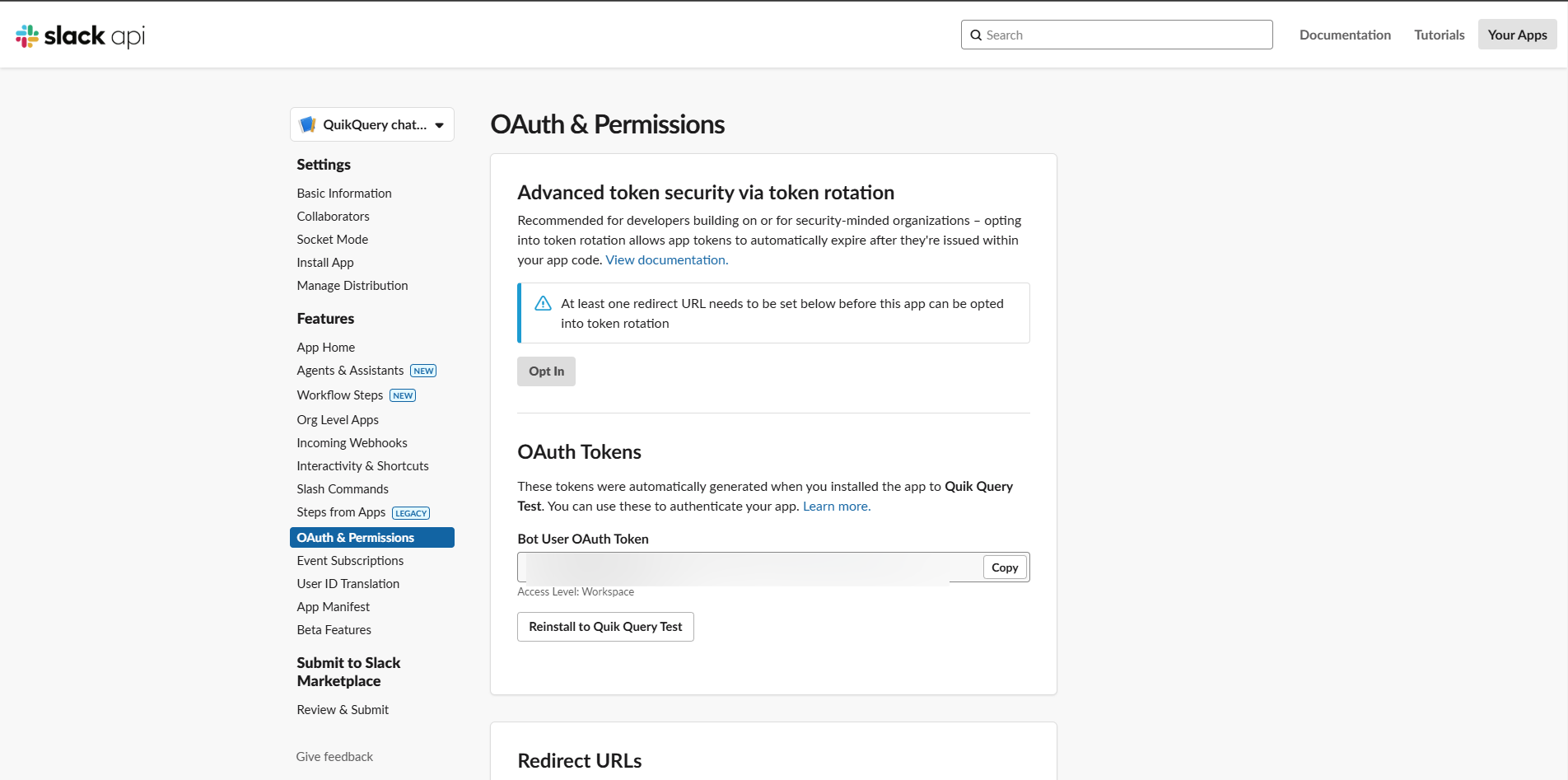Open Review & Submit page
This screenshot has width=1568, height=780.
(x=343, y=710)
